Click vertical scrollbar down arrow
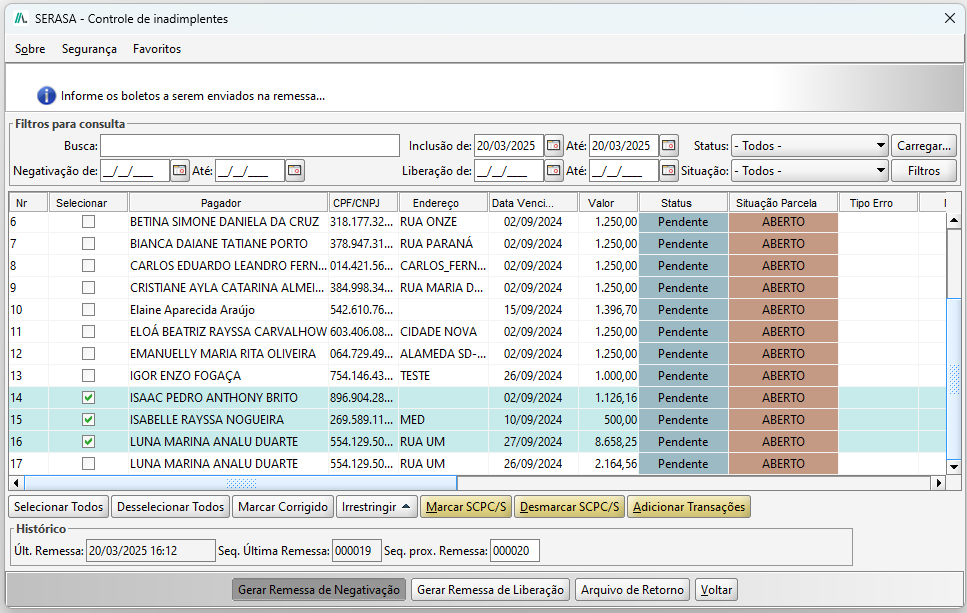This screenshot has height=613, width=967. [x=953, y=467]
